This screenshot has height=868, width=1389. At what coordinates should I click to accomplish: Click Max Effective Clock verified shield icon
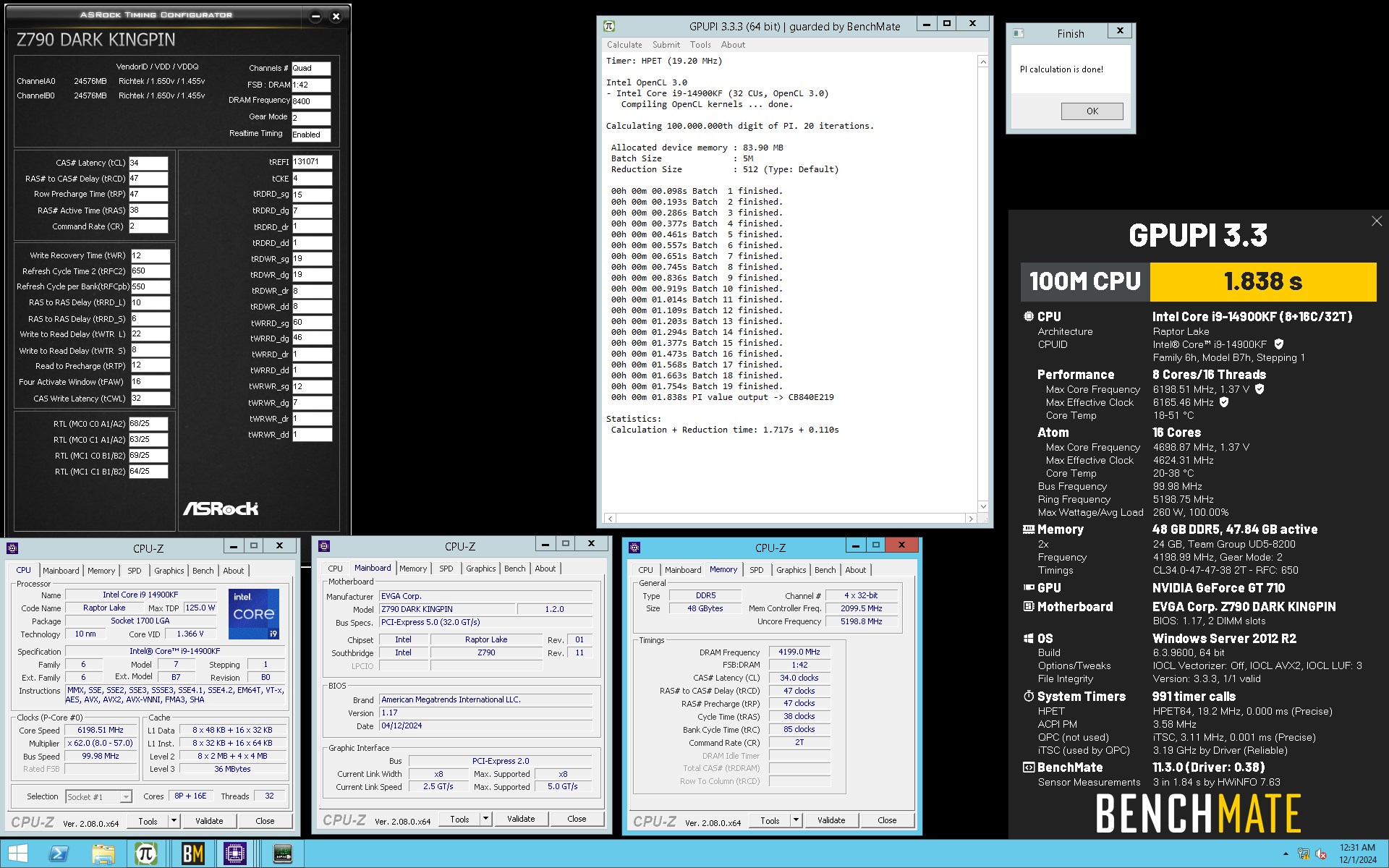(1224, 402)
